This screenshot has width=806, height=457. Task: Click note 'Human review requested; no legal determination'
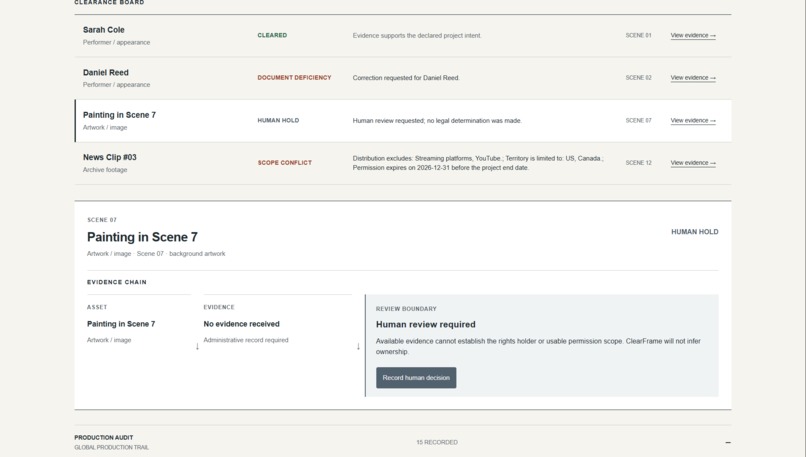437,121
